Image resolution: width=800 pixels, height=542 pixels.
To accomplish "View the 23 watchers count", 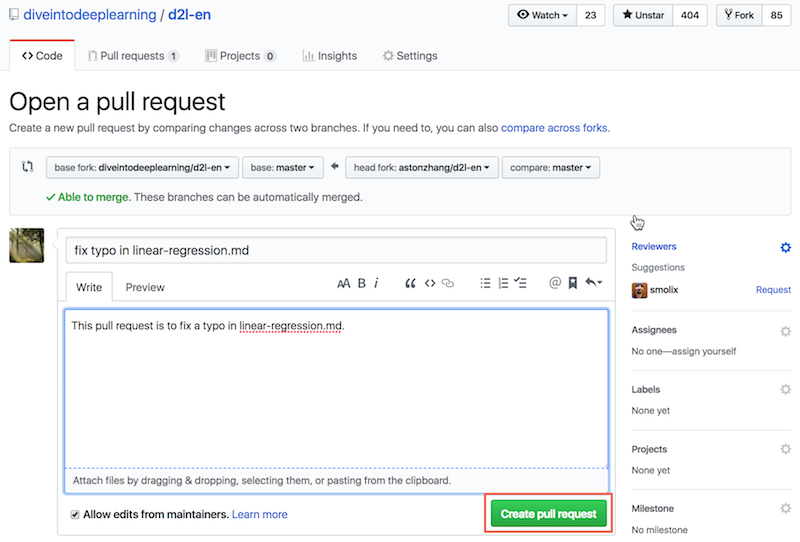I will (590, 15).
